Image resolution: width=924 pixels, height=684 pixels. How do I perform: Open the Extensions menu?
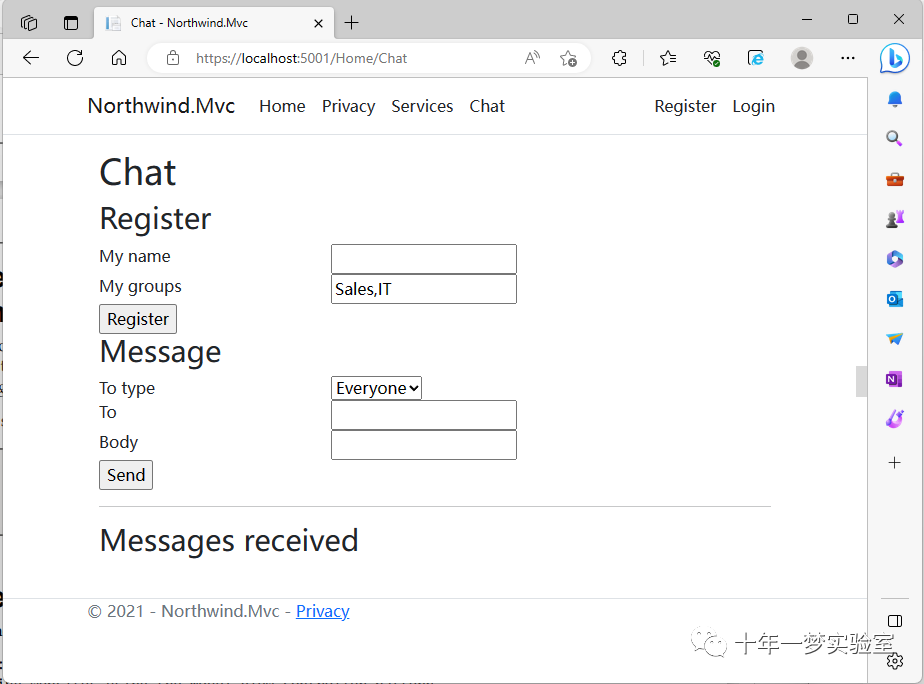point(619,58)
